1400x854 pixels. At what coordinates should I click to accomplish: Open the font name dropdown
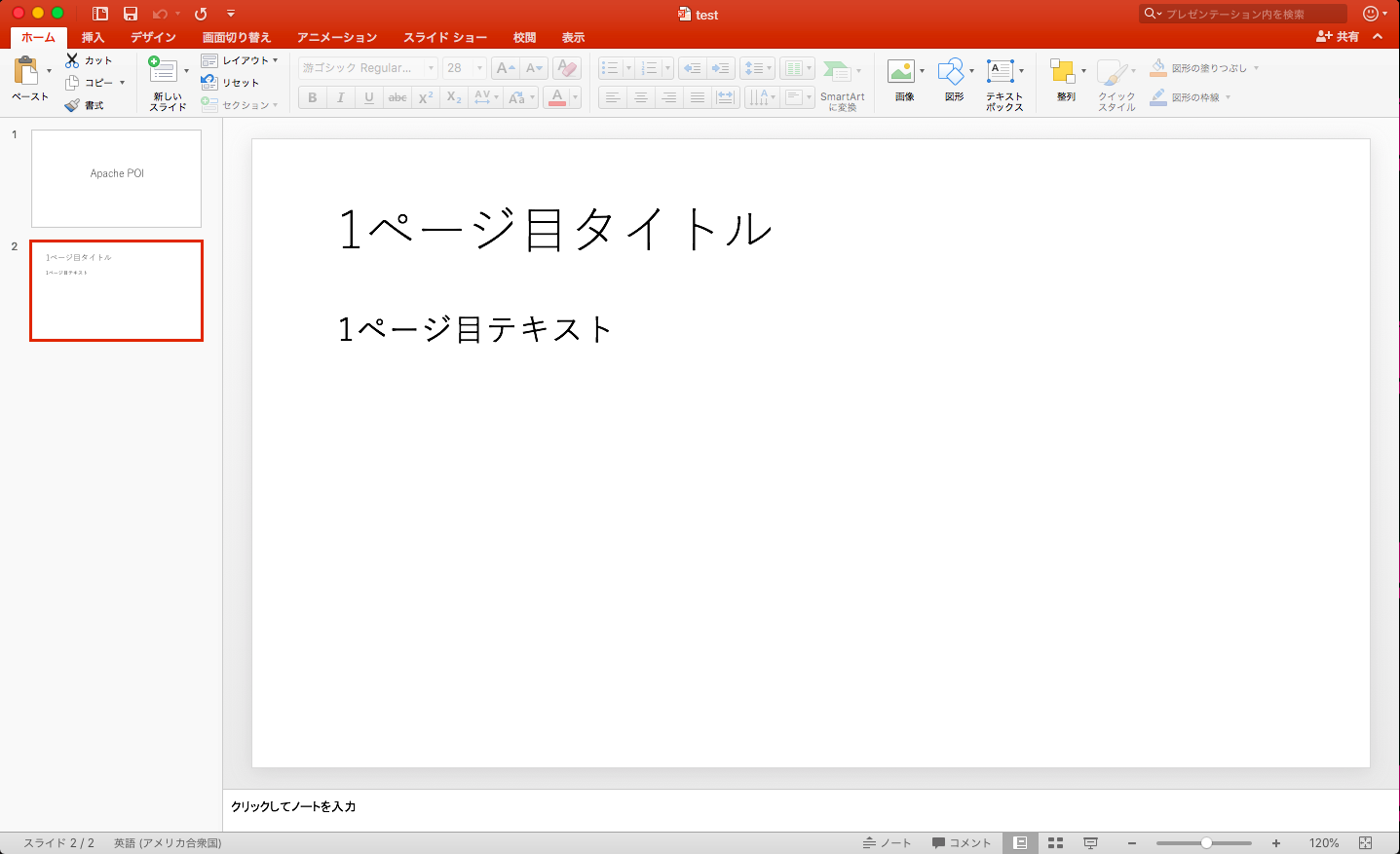pos(431,68)
